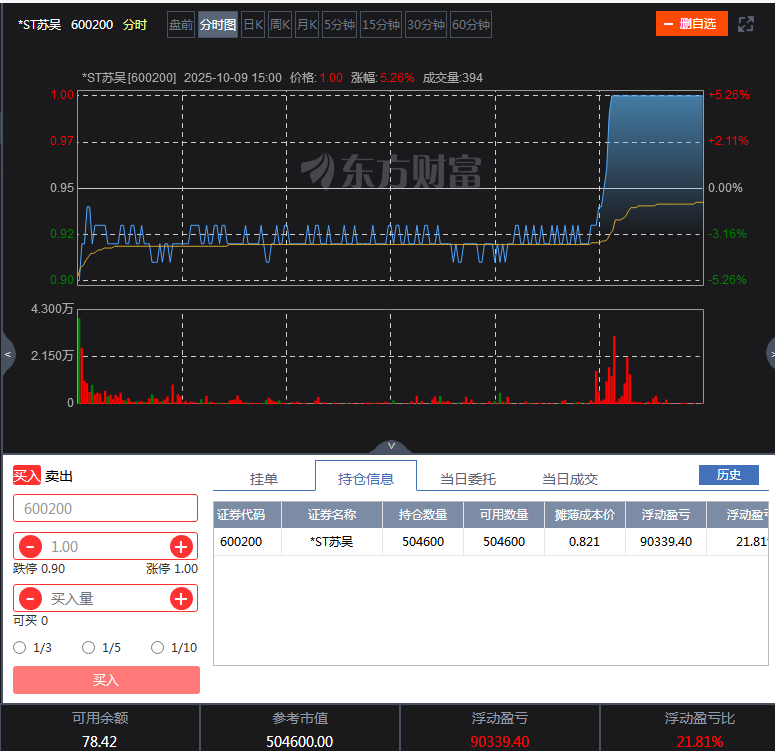Click cost price cell 0.821

(x=585, y=542)
